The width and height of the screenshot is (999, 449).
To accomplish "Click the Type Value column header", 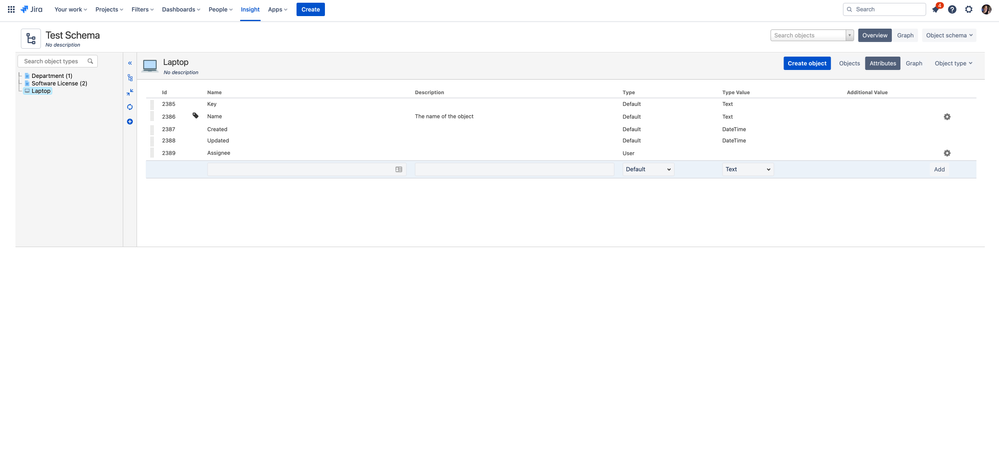I will tap(736, 92).
